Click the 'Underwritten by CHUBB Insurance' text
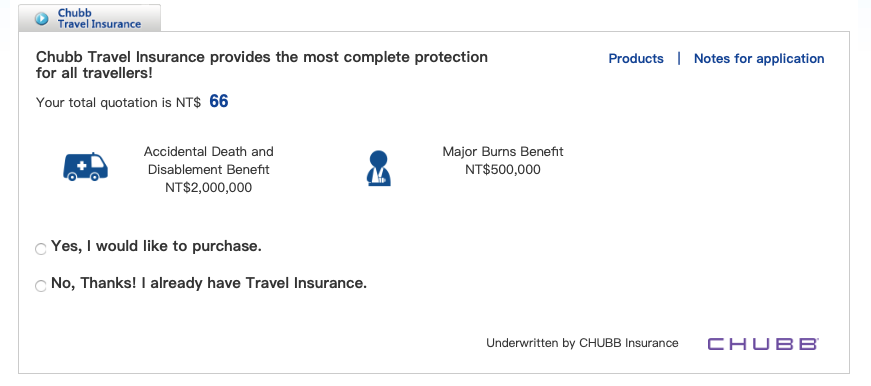 [582, 343]
